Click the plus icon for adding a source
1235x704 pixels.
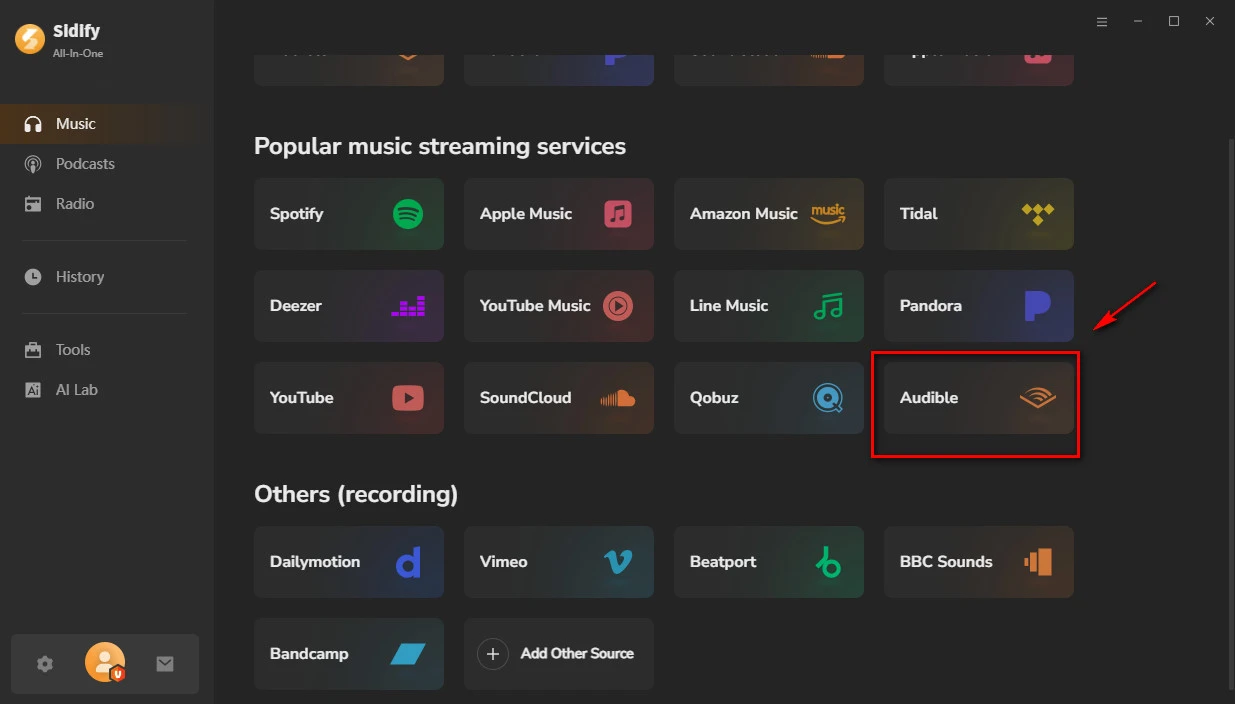tap(492, 654)
